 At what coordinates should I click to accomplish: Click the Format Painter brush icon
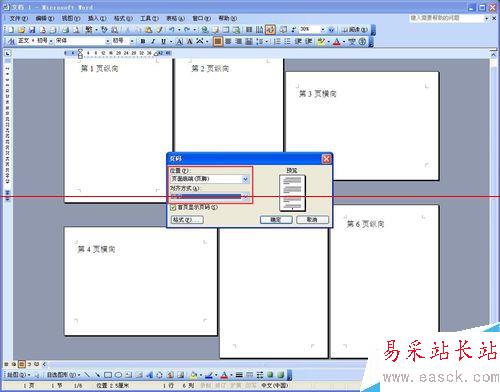pyautogui.click(x=160, y=30)
